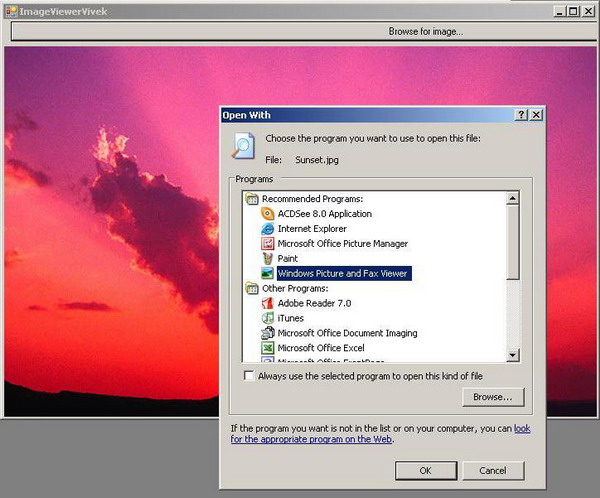Image resolution: width=600 pixels, height=498 pixels.
Task: Click the programs list scrollbar thumb
Action: click(x=512, y=242)
